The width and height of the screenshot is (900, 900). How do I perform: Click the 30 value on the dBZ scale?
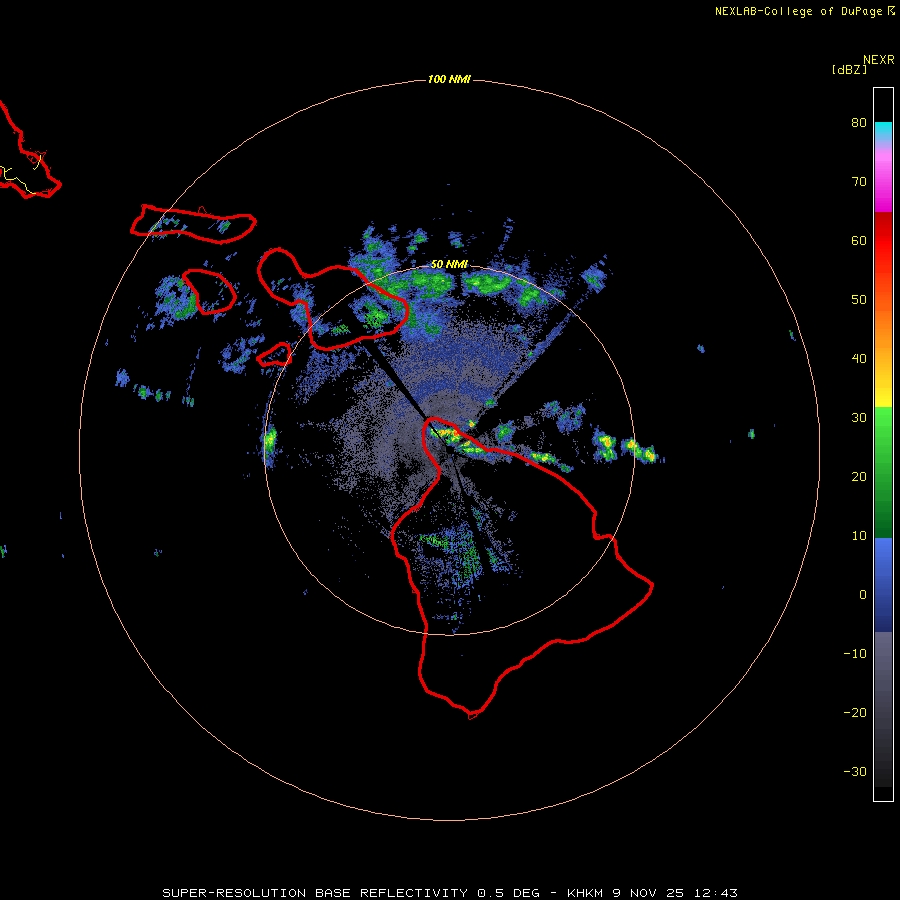[x=859, y=418]
